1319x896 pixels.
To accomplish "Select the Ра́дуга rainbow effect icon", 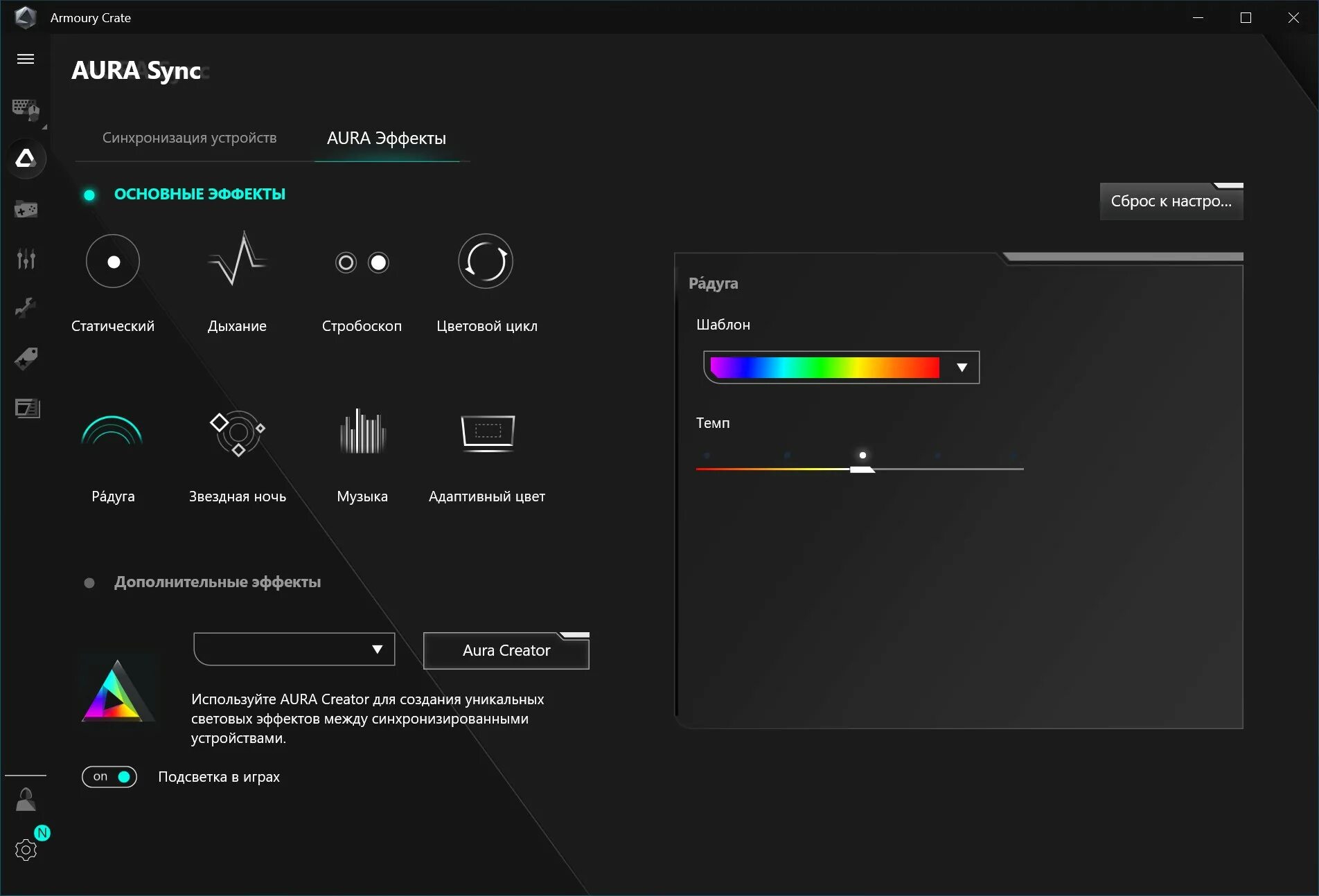I will [x=112, y=430].
